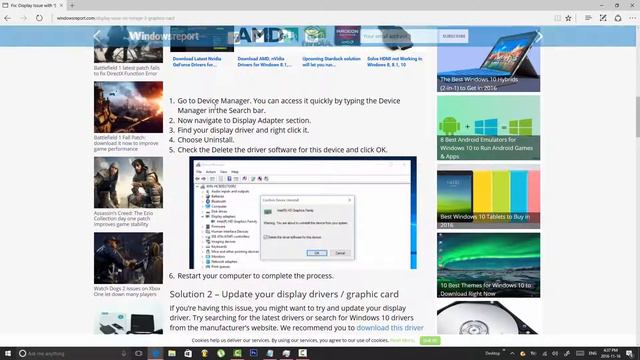Viewport: 640px width, 360px height.
Task: Open 'Best Windows 10 Hybrids' card
Action: coord(488,60)
